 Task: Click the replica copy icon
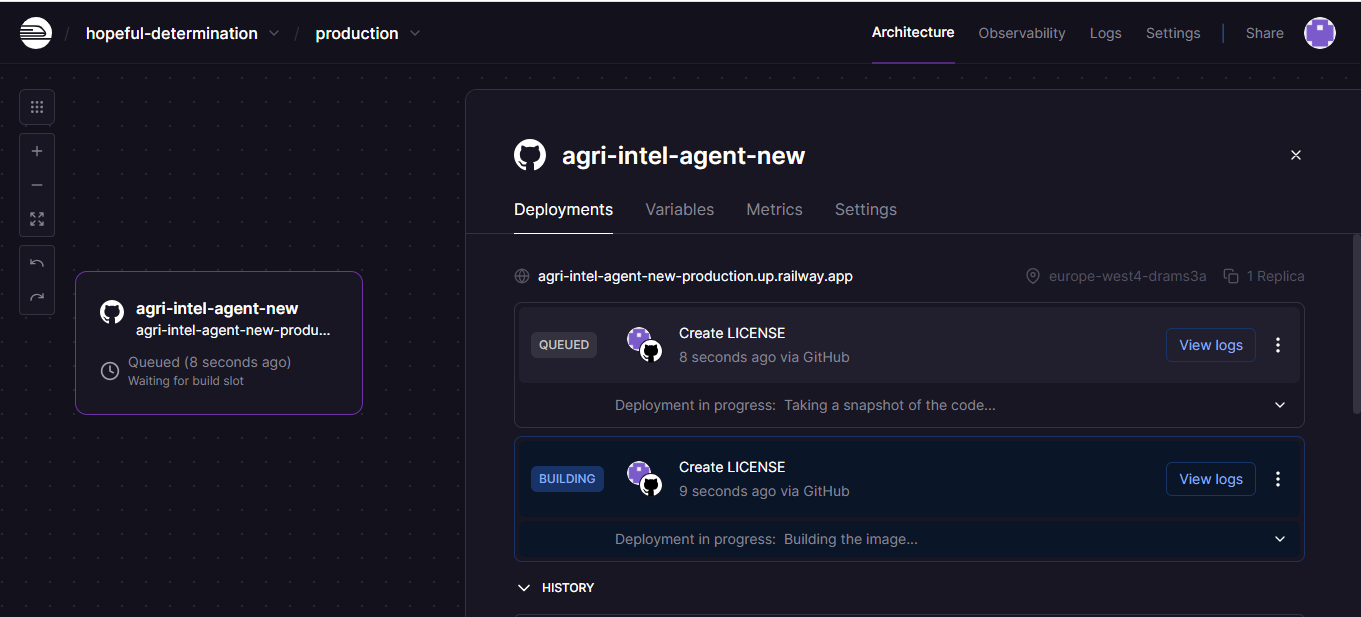[1232, 276]
